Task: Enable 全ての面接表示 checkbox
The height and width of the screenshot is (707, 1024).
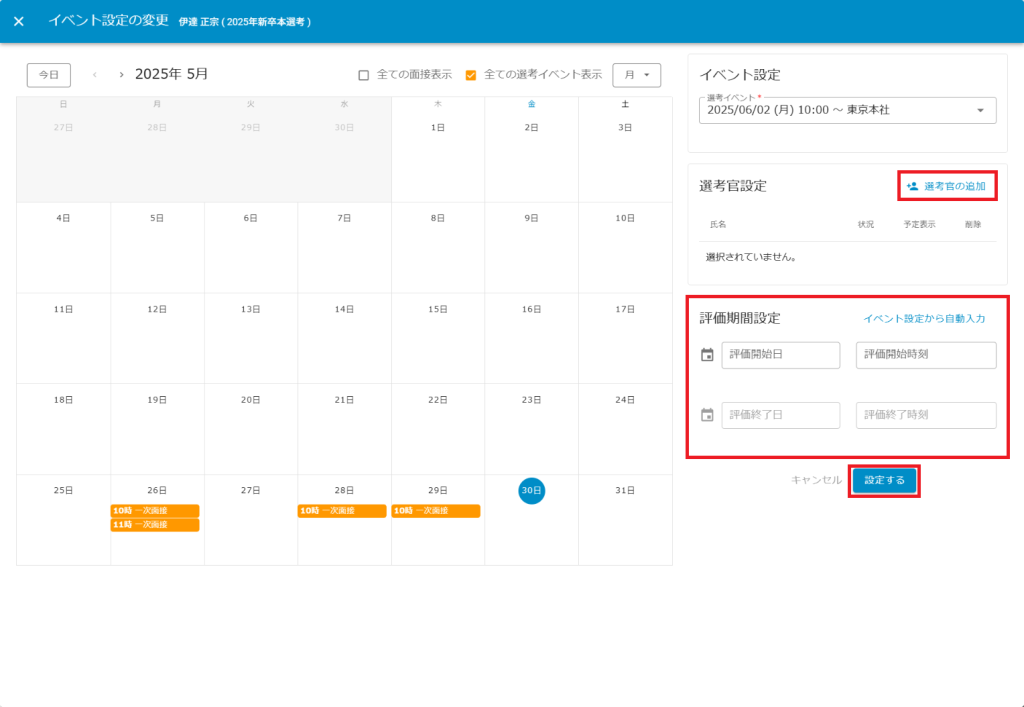Action: tap(364, 75)
